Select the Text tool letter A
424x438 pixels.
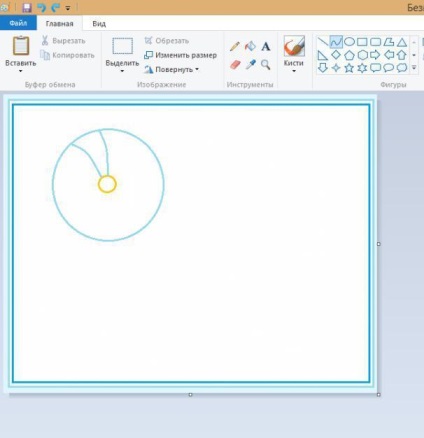(266, 46)
